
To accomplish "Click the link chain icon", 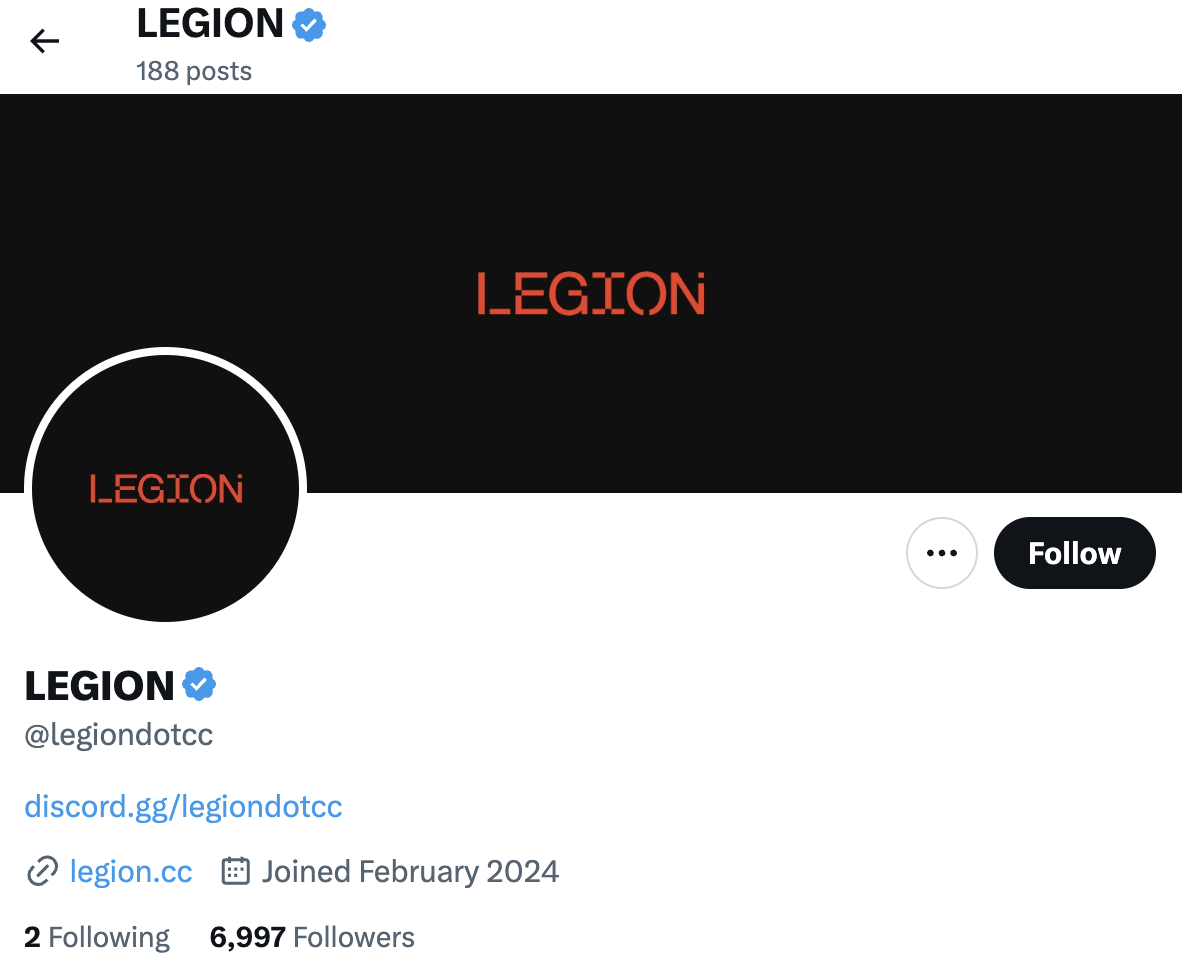I will (x=42, y=871).
